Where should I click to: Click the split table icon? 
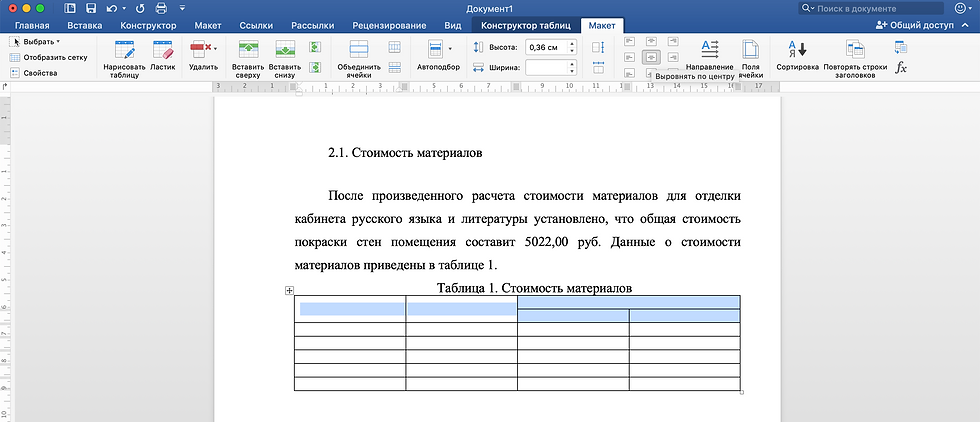click(395, 67)
